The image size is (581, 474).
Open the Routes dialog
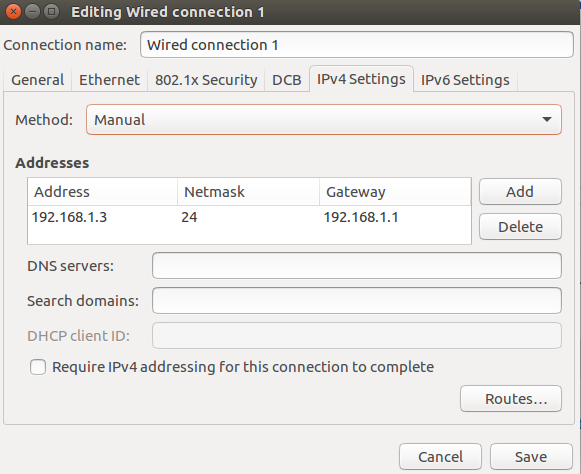pos(511,399)
